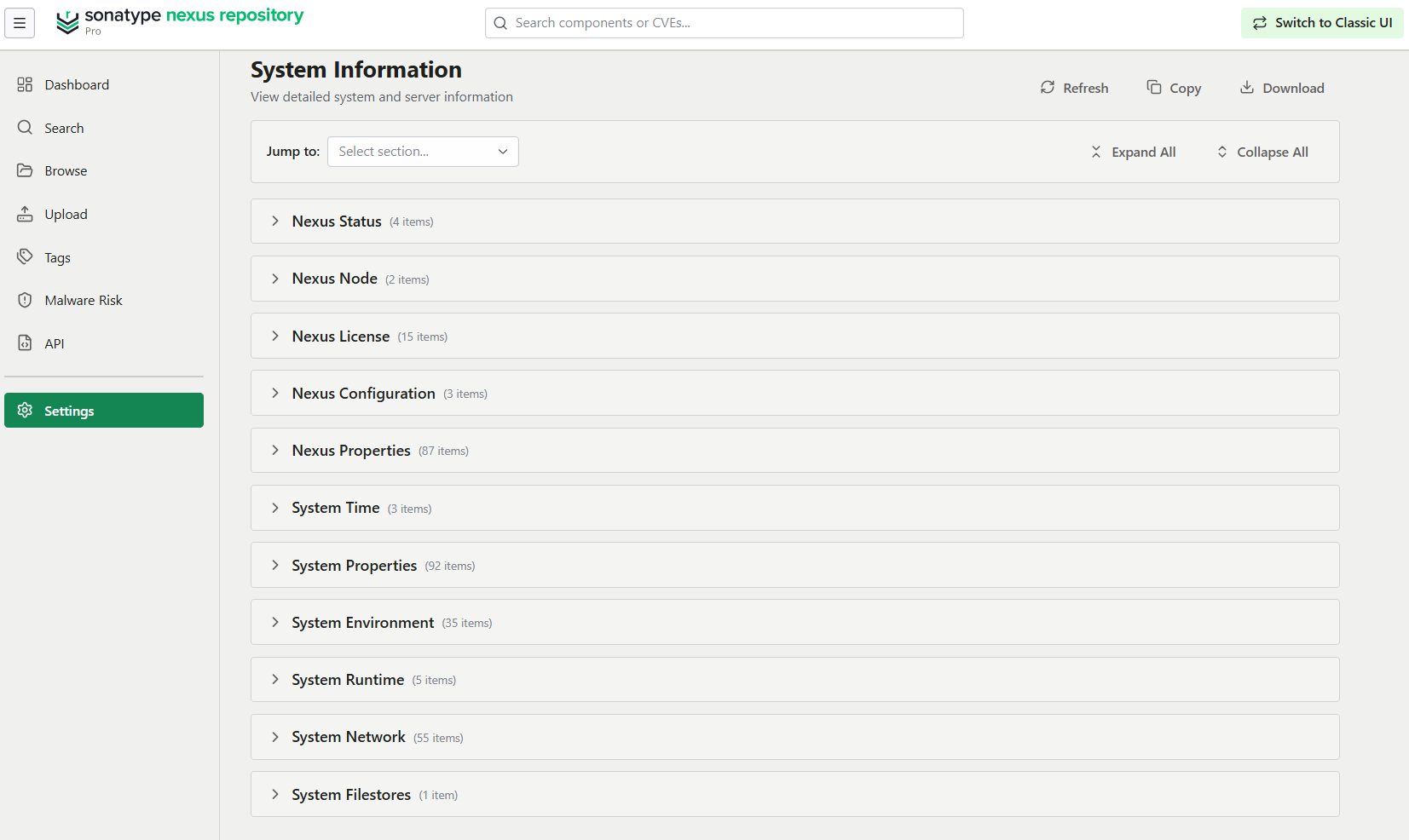The image size is (1409, 840).
Task: Click the API document icon
Action: coord(25,342)
